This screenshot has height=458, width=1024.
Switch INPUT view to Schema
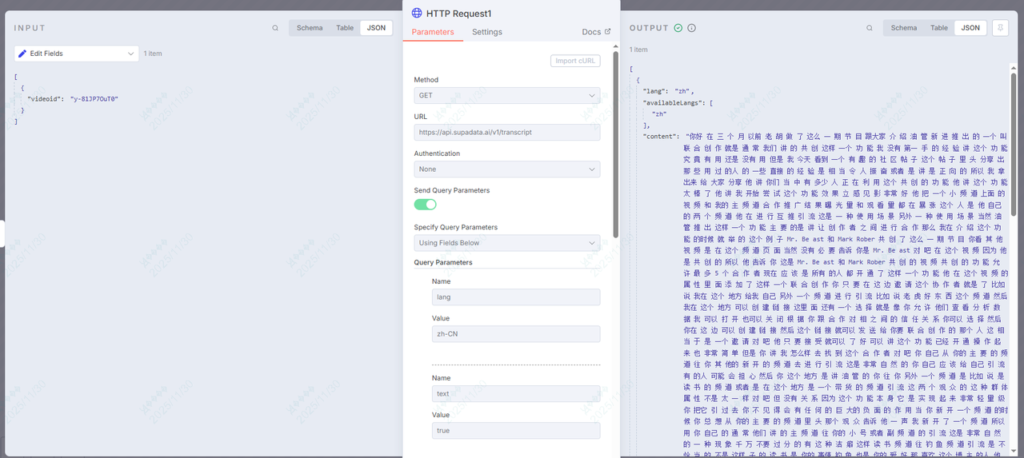pyautogui.click(x=309, y=28)
